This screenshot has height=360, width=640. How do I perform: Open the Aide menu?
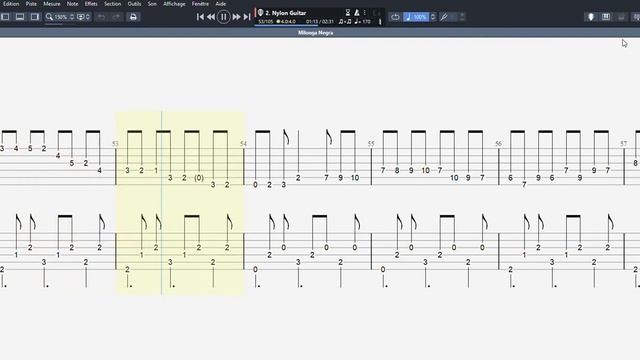pyautogui.click(x=221, y=4)
